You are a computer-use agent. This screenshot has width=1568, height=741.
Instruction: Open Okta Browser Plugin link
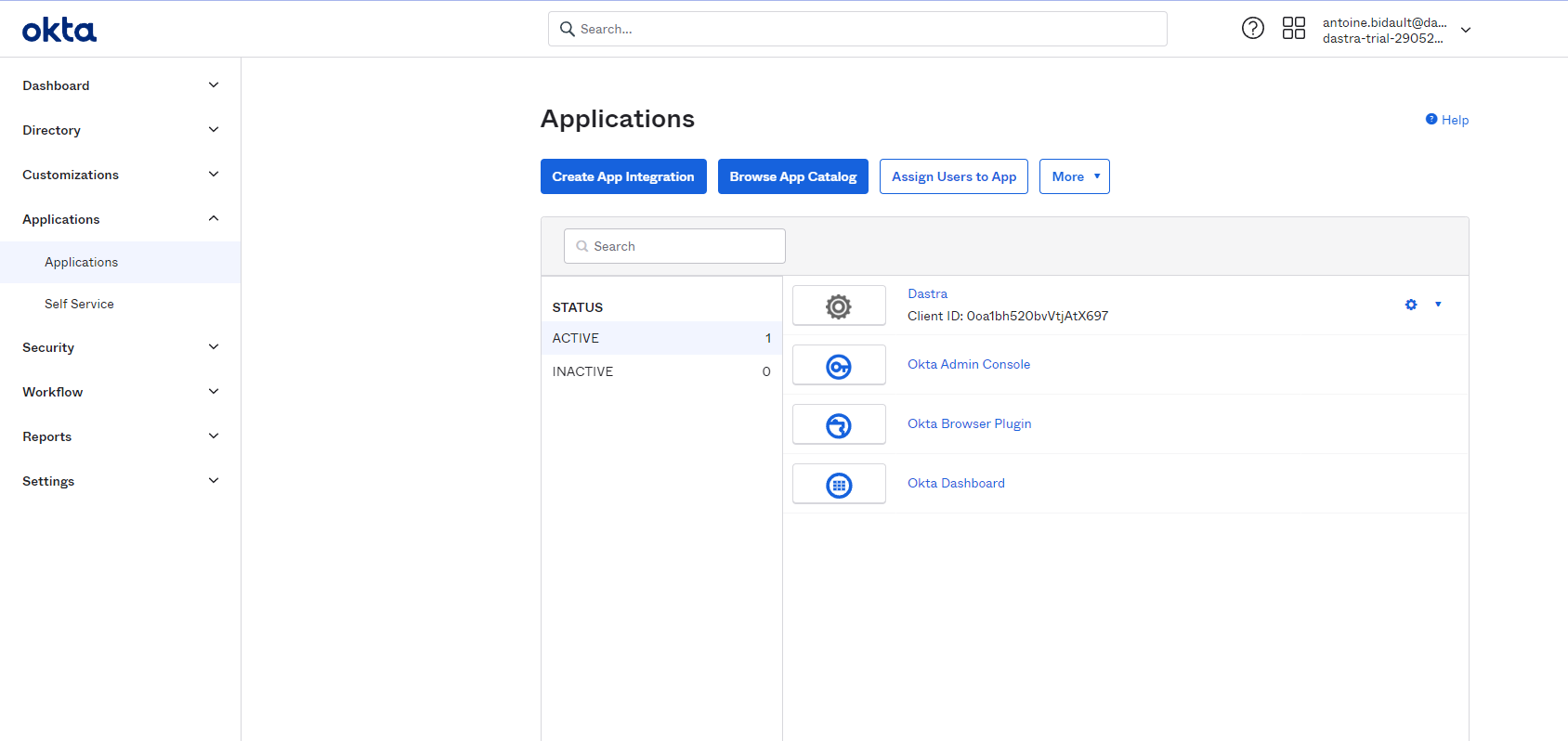click(x=970, y=423)
